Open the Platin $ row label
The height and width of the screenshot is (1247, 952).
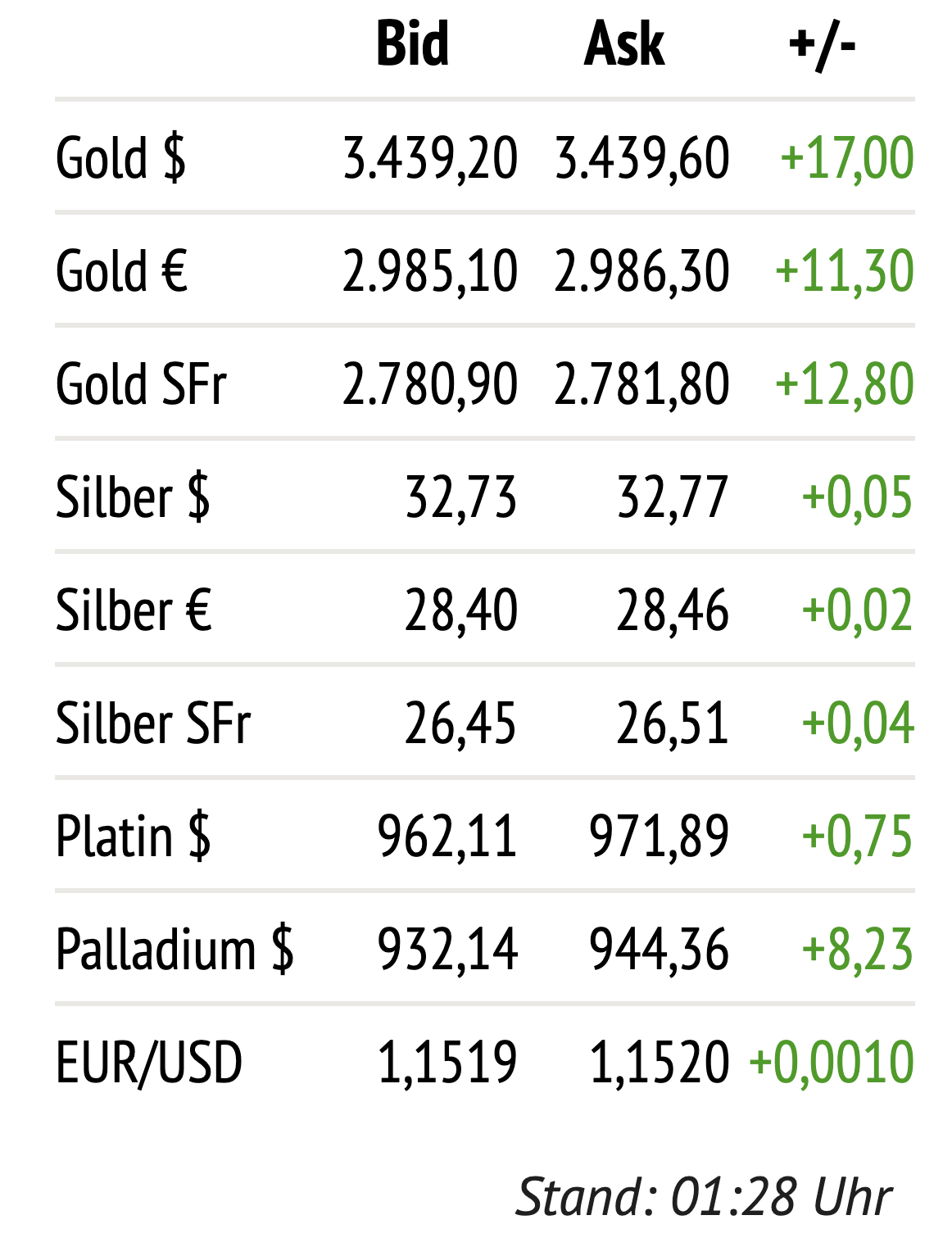(x=133, y=837)
